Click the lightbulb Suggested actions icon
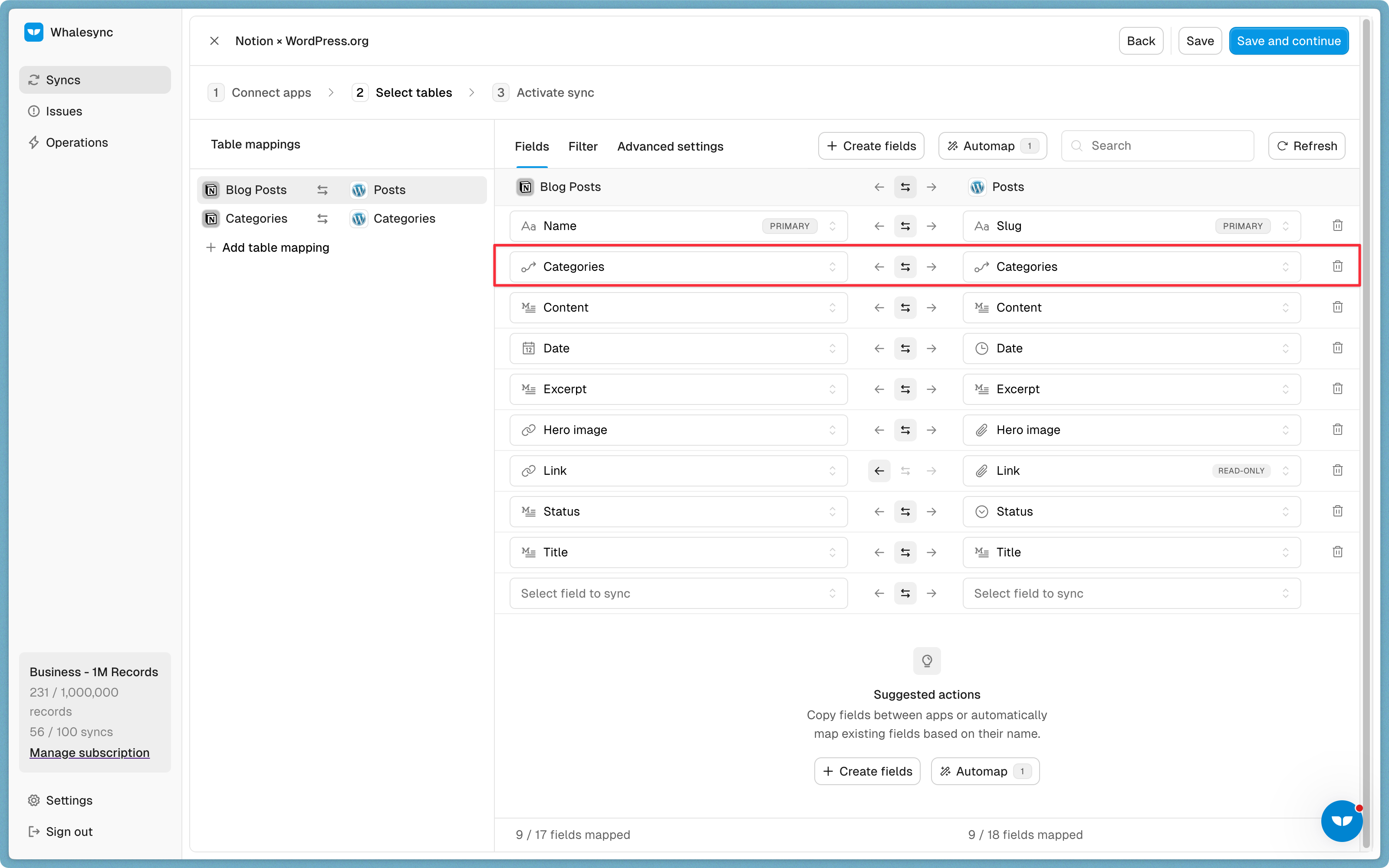Screen dimensions: 1389x868 pyautogui.click(x=926, y=661)
